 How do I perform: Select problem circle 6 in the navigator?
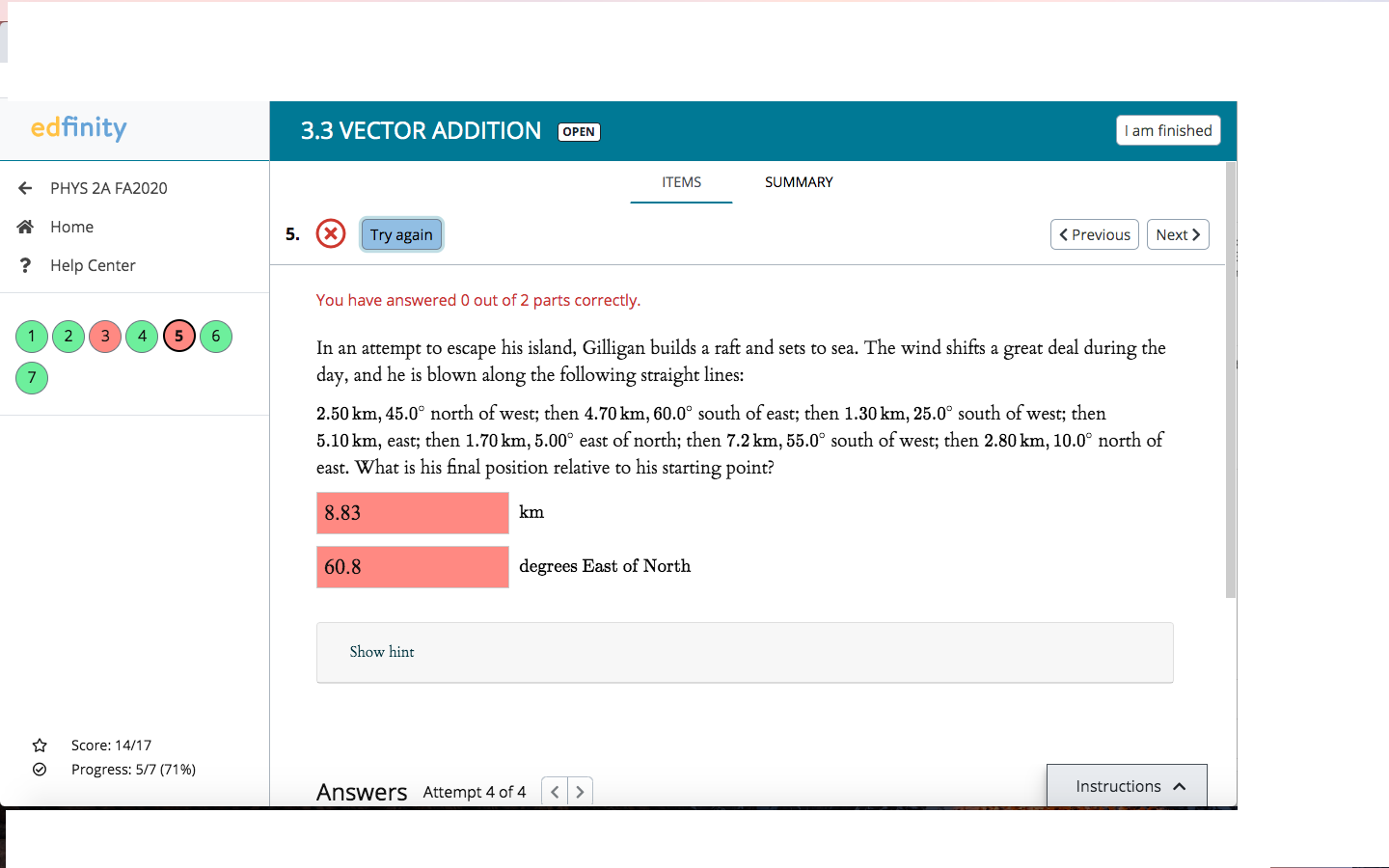(x=215, y=336)
